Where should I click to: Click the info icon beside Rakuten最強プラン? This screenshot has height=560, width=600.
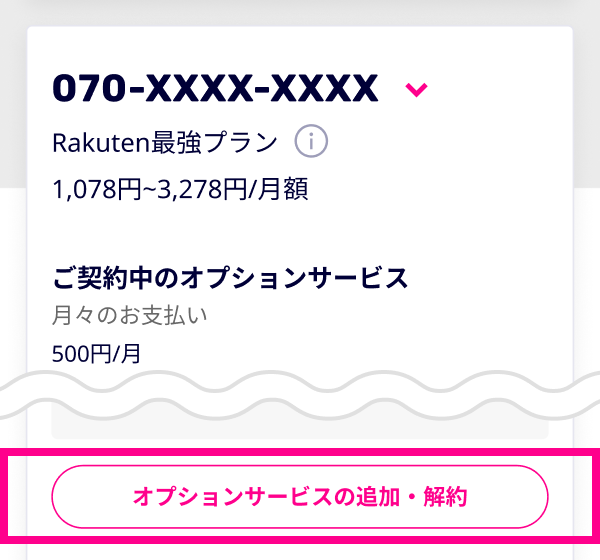click(x=311, y=143)
